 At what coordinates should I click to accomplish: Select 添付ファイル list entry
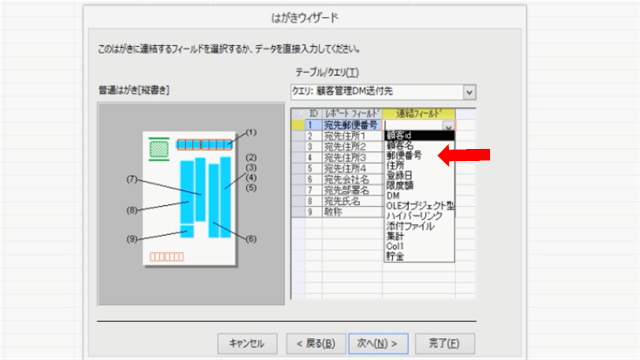pyautogui.click(x=410, y=226)
